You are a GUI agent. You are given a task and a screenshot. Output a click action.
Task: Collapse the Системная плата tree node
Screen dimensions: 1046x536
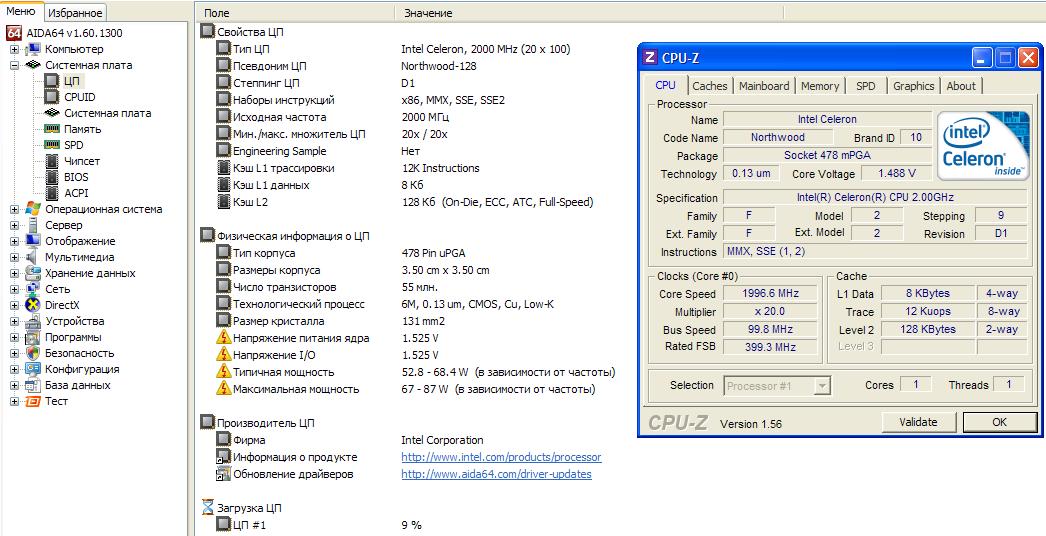(15, 65)
